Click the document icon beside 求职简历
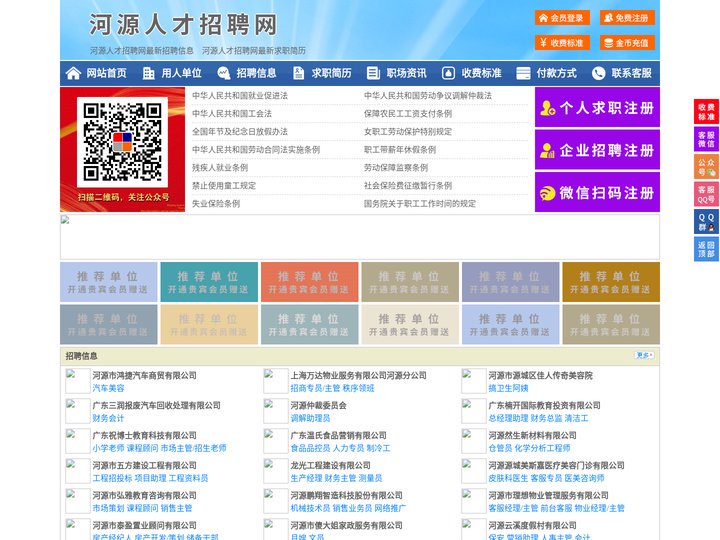This screenshot has height=540, width=720. [x=298, y=73]
